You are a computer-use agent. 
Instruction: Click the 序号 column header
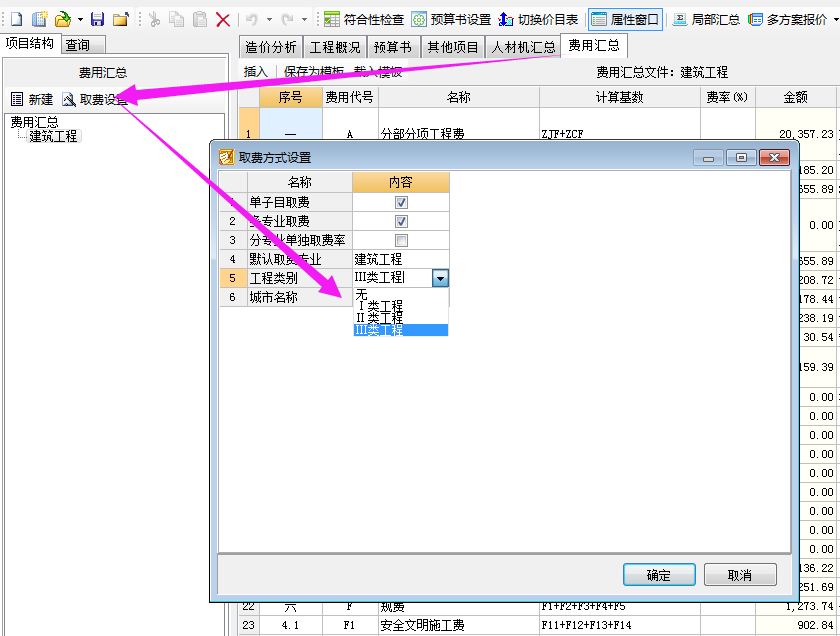pyautogui.click(x=291, y=97)
